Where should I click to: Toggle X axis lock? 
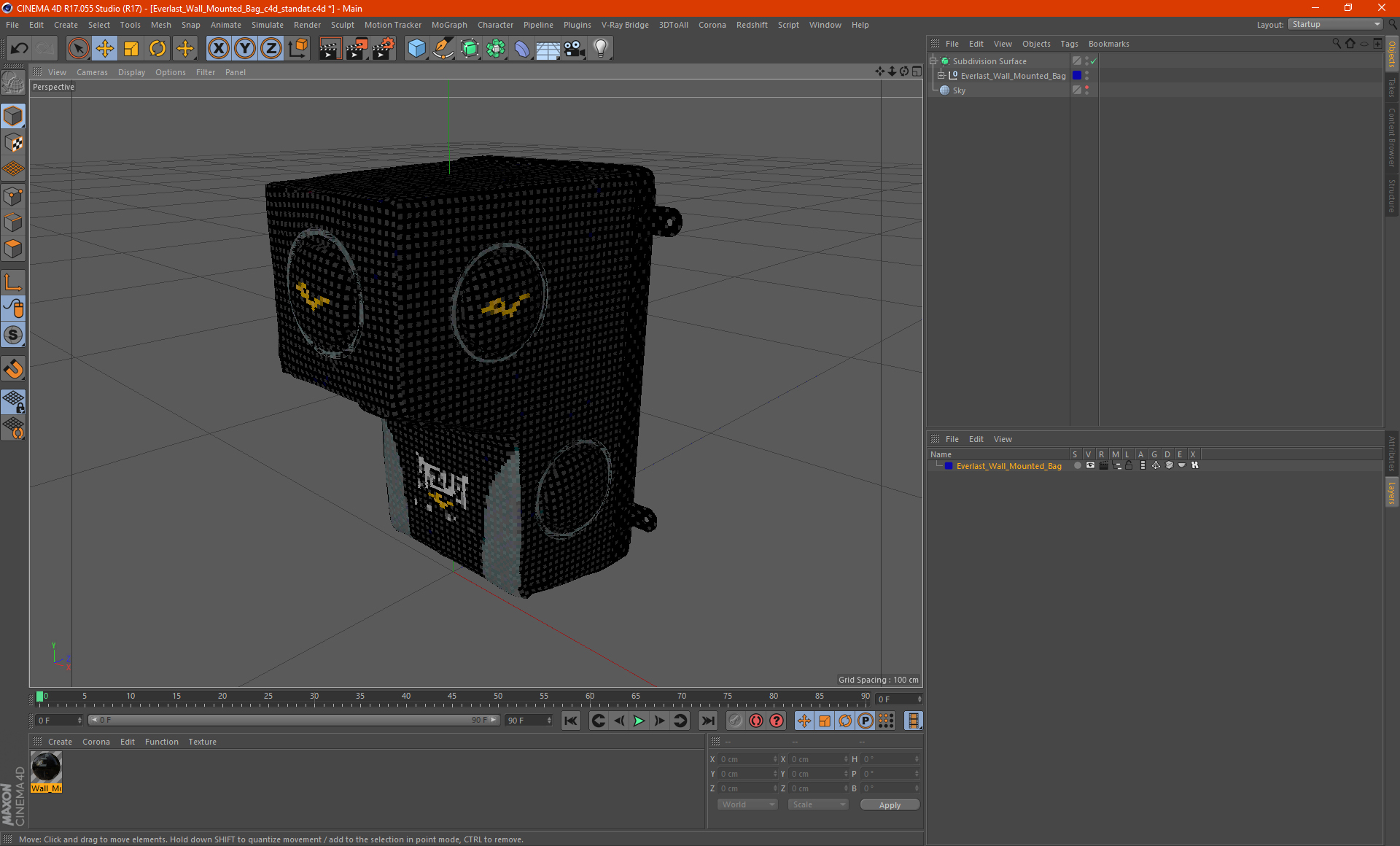[218, 49]
